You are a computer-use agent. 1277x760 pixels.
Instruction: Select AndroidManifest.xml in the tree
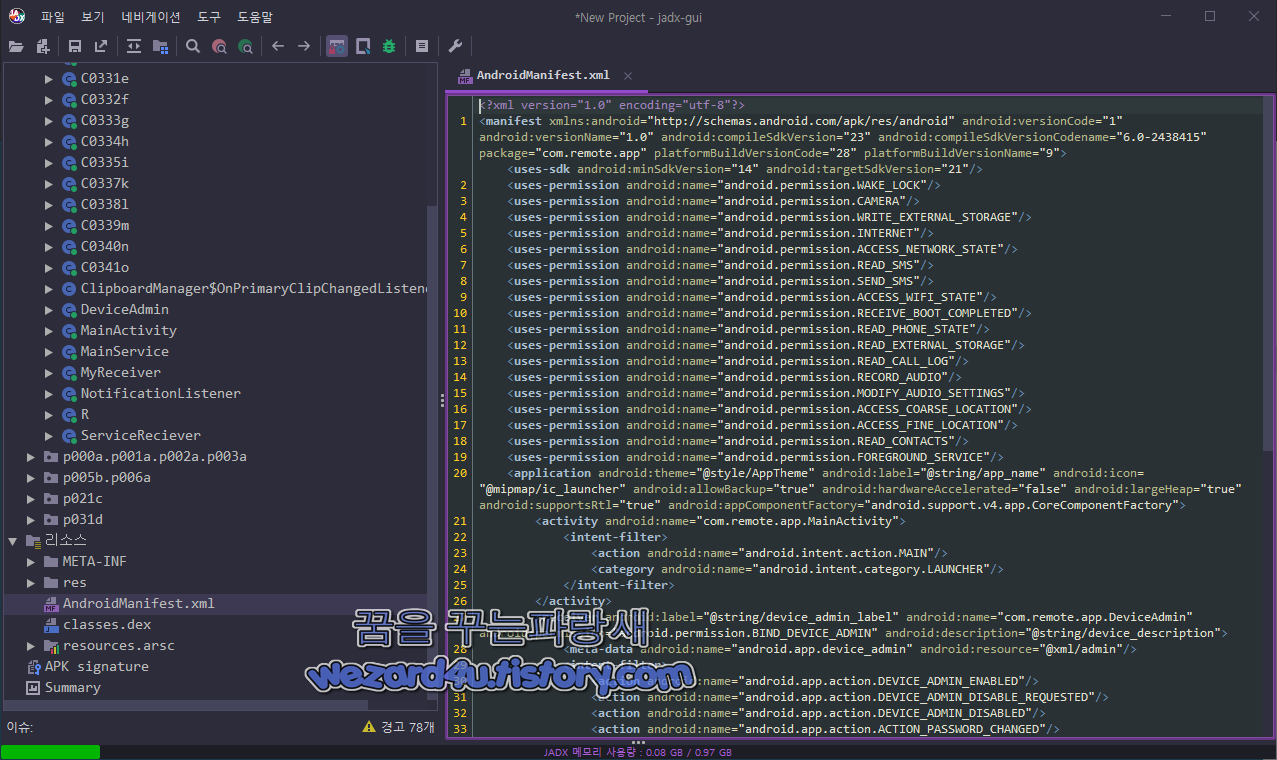138,603
